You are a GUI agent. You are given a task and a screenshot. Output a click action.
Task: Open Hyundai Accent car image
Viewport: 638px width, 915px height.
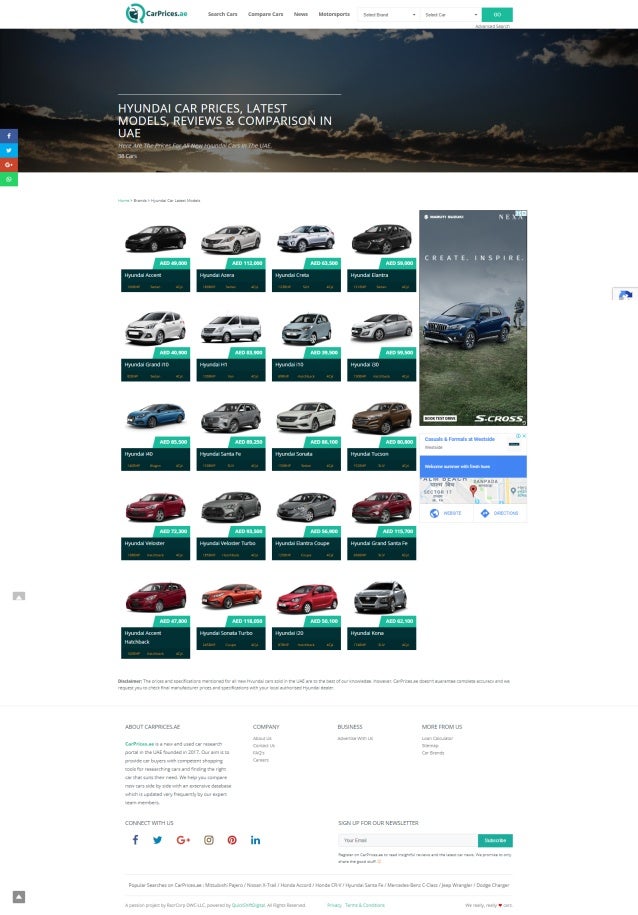click(x=155, y=238)
